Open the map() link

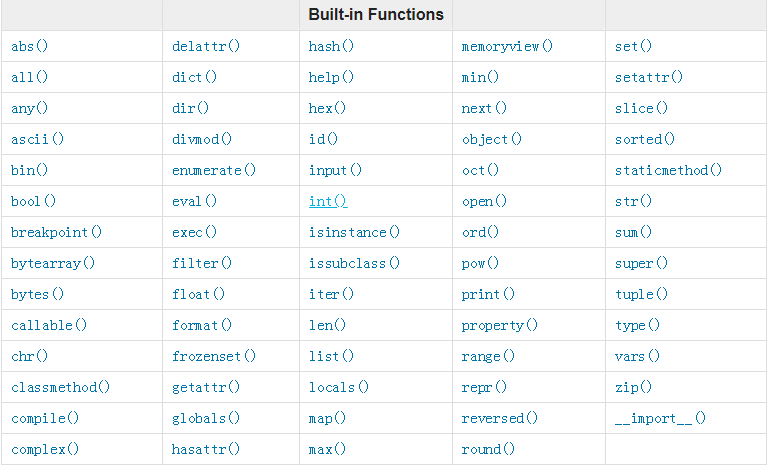coord(327,418)
